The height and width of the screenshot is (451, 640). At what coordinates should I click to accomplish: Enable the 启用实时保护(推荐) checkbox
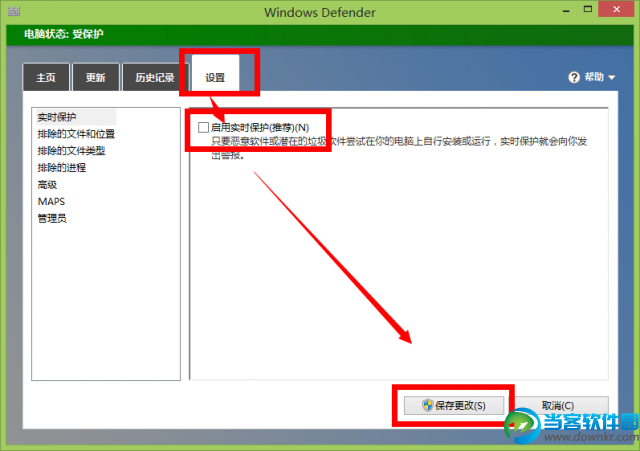pyautogui.click(x=203, y=127)
